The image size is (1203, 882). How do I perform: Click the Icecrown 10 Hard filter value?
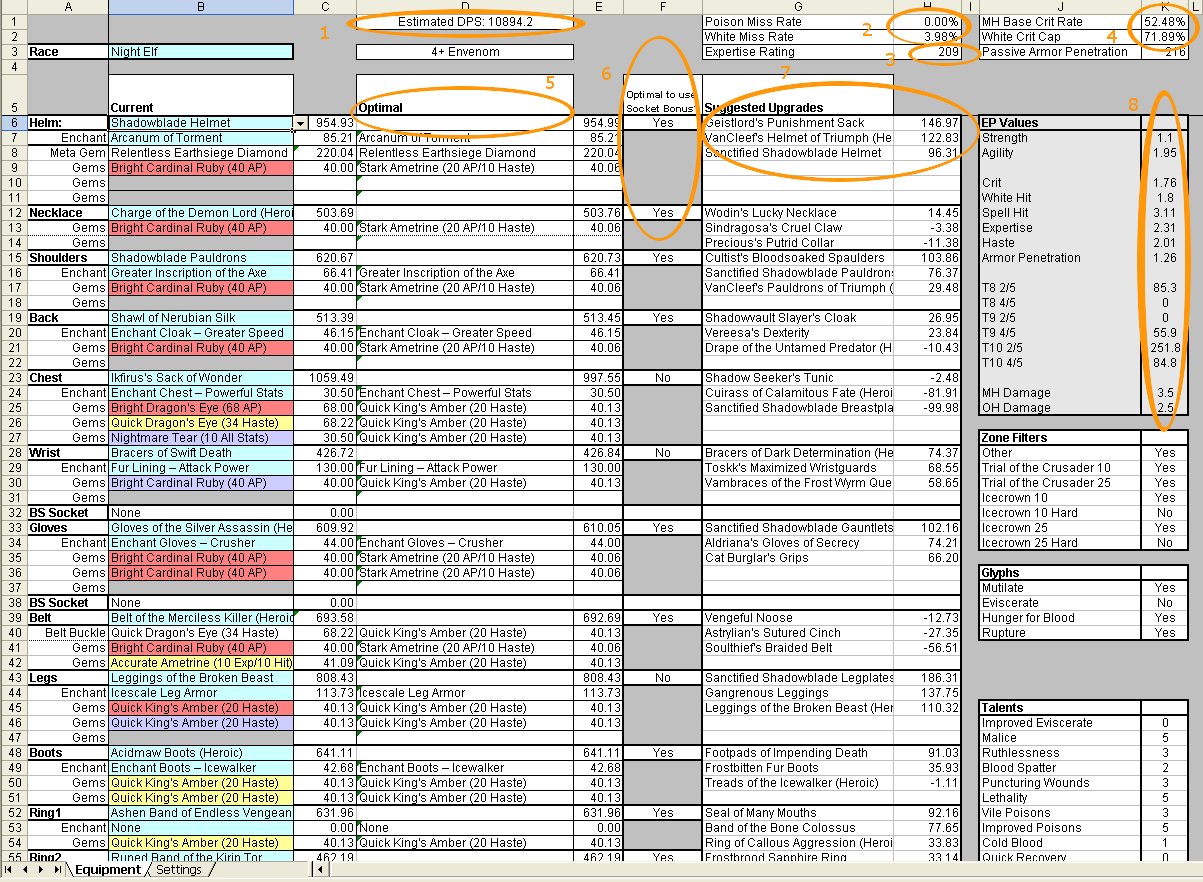pos(1164,513)
